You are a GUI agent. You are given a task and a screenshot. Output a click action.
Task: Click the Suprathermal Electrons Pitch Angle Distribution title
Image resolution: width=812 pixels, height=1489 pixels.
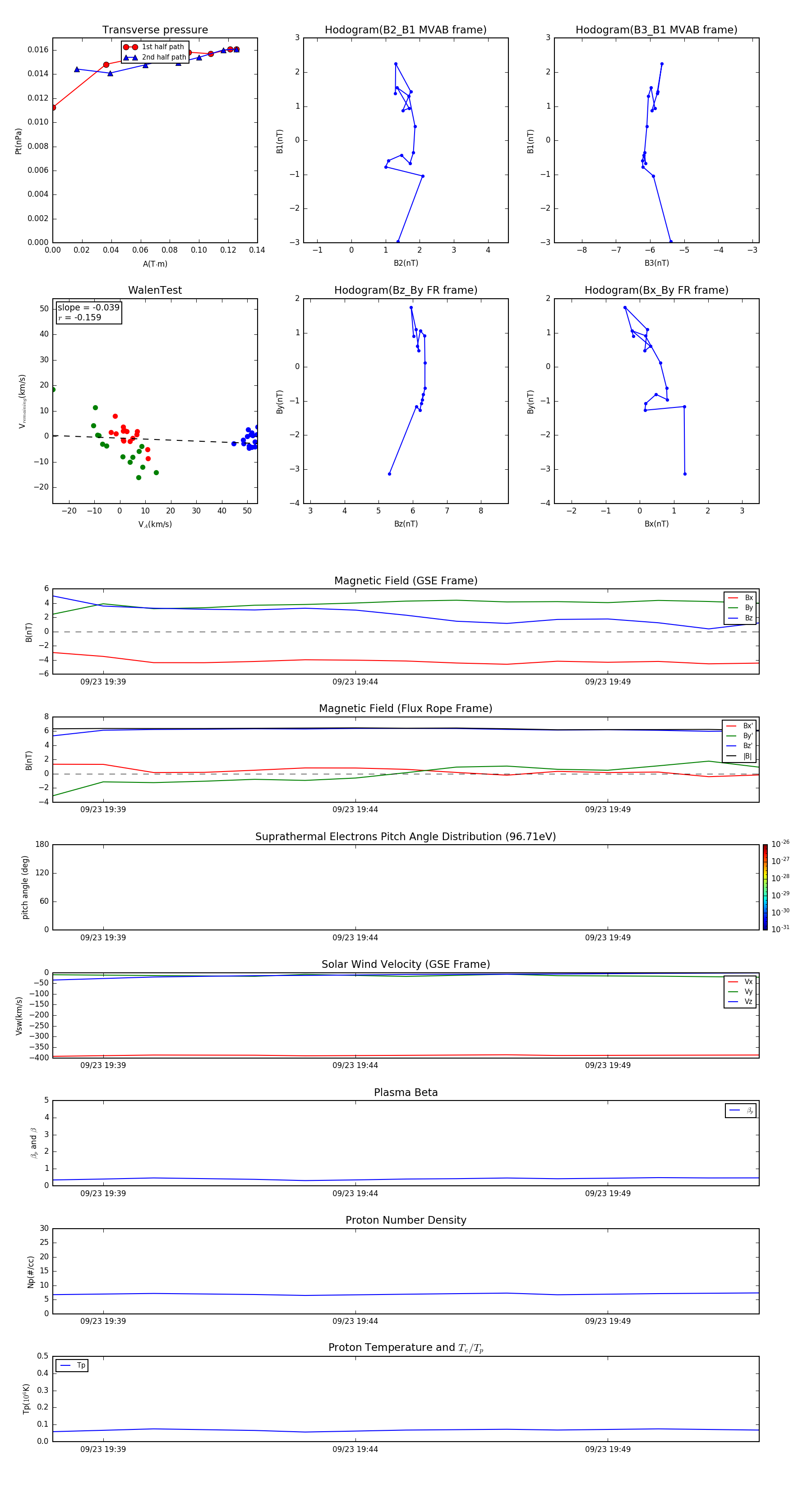[406, 837]
